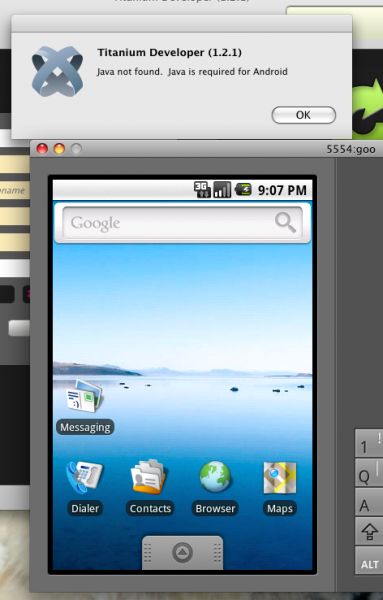Tap the 1 key on emulator keyboard
This screenshot has height=600, width=383.
point(369,443)
